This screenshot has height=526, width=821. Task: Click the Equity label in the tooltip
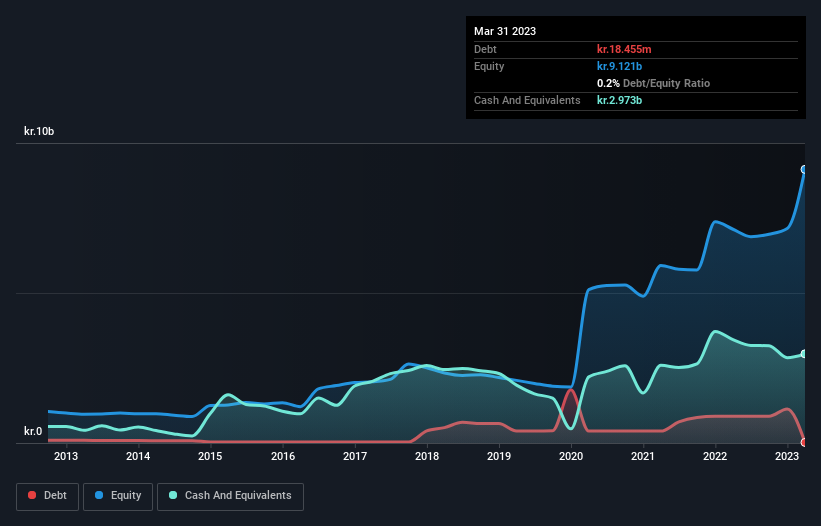[x=489, y=66]
